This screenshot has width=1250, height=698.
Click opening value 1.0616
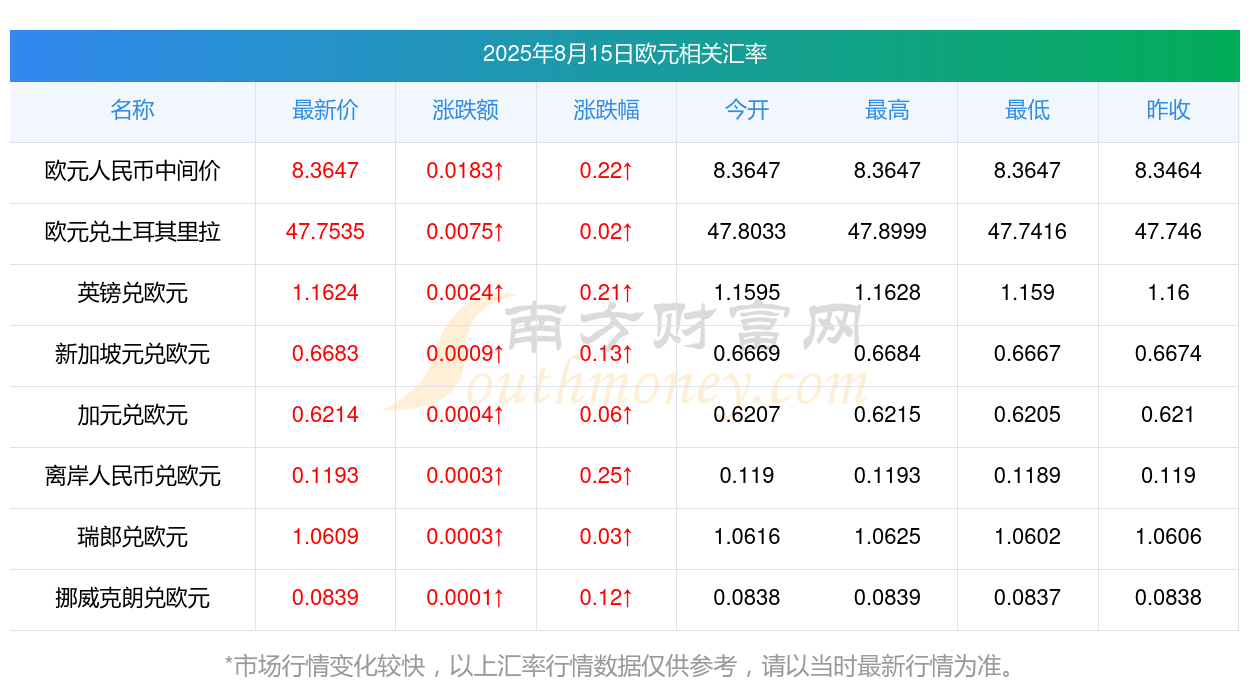pyautogui.click(x=747, y=537)
